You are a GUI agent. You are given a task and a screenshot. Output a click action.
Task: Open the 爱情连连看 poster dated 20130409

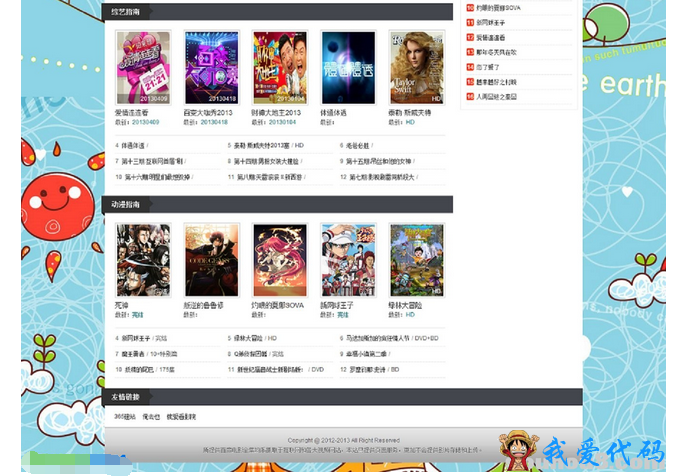click(143, 67)
